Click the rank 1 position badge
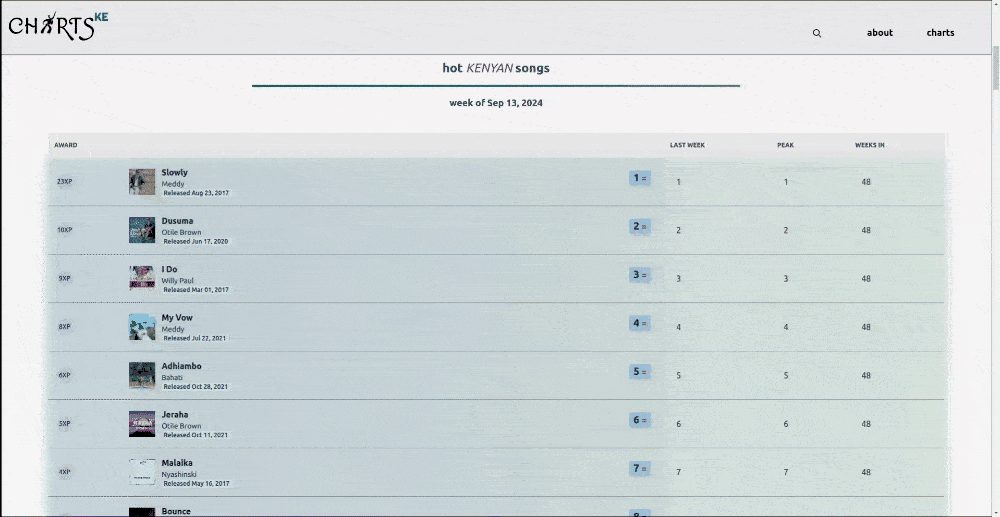This screenshot has height=517, width=1000. (x=639, y=178)
